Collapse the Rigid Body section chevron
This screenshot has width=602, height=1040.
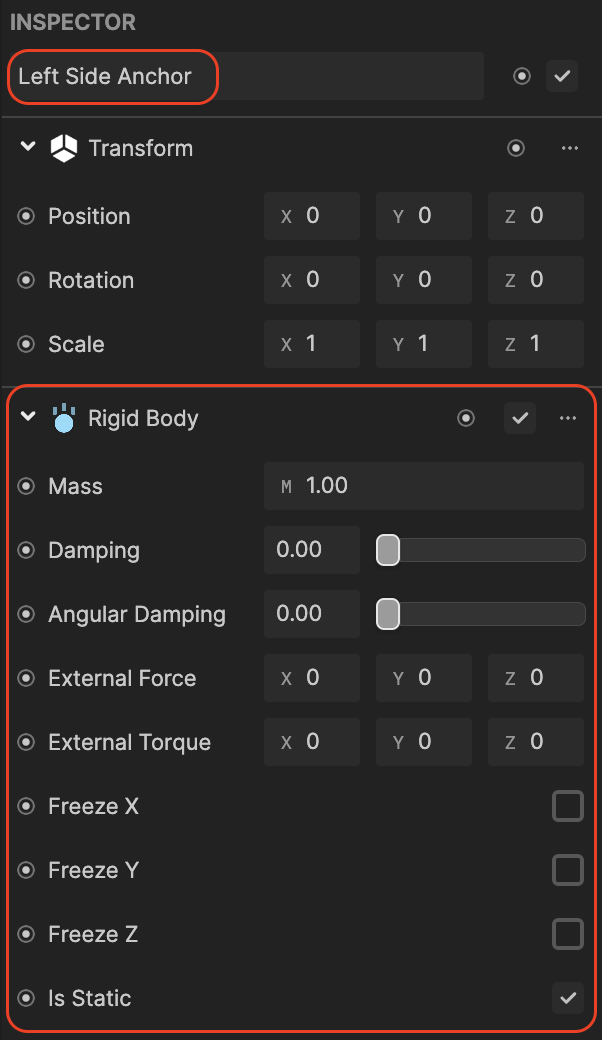tap(28, 417)
